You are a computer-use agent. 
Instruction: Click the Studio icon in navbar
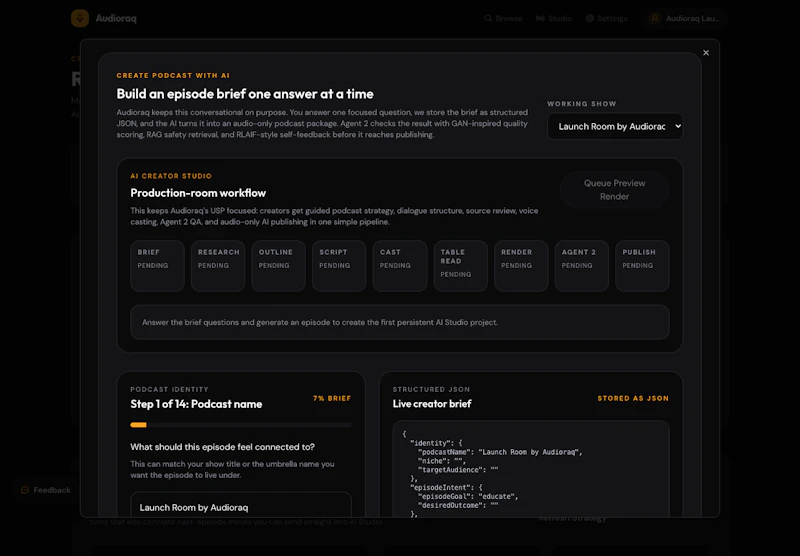point(540,18)
